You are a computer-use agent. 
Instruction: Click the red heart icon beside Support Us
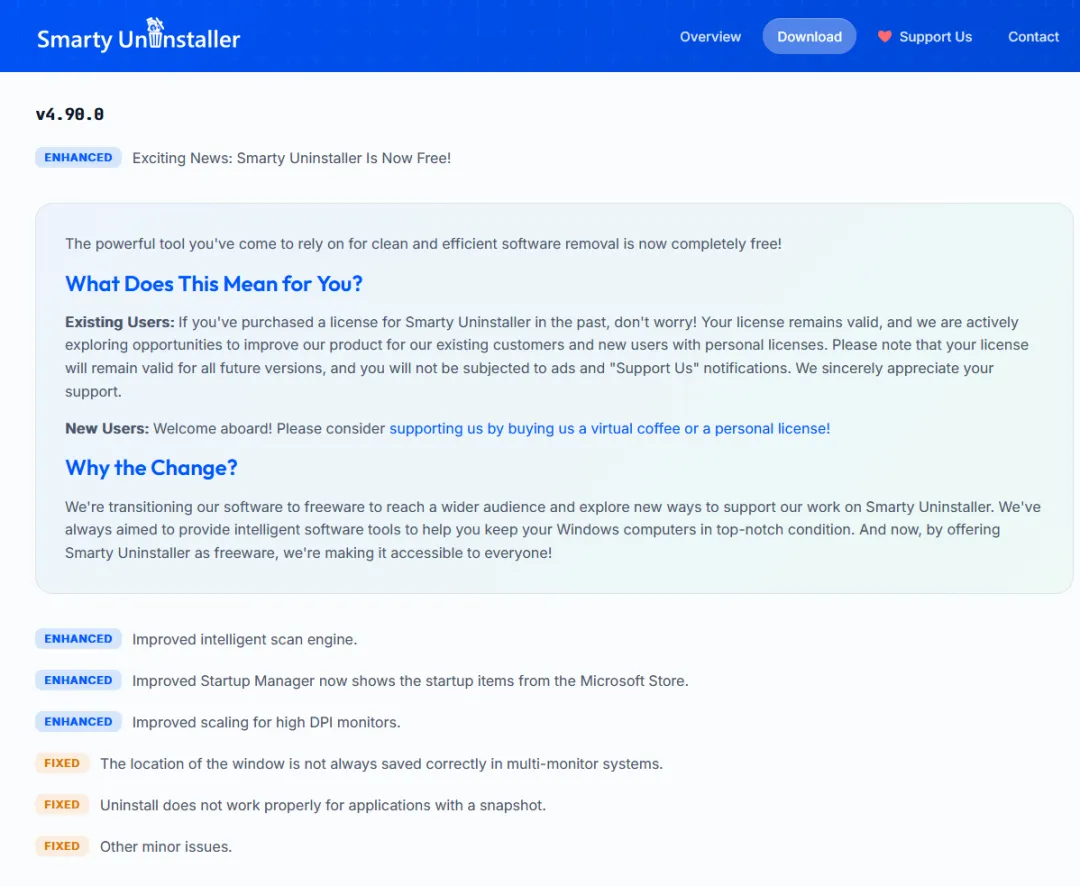click(884, 37)
